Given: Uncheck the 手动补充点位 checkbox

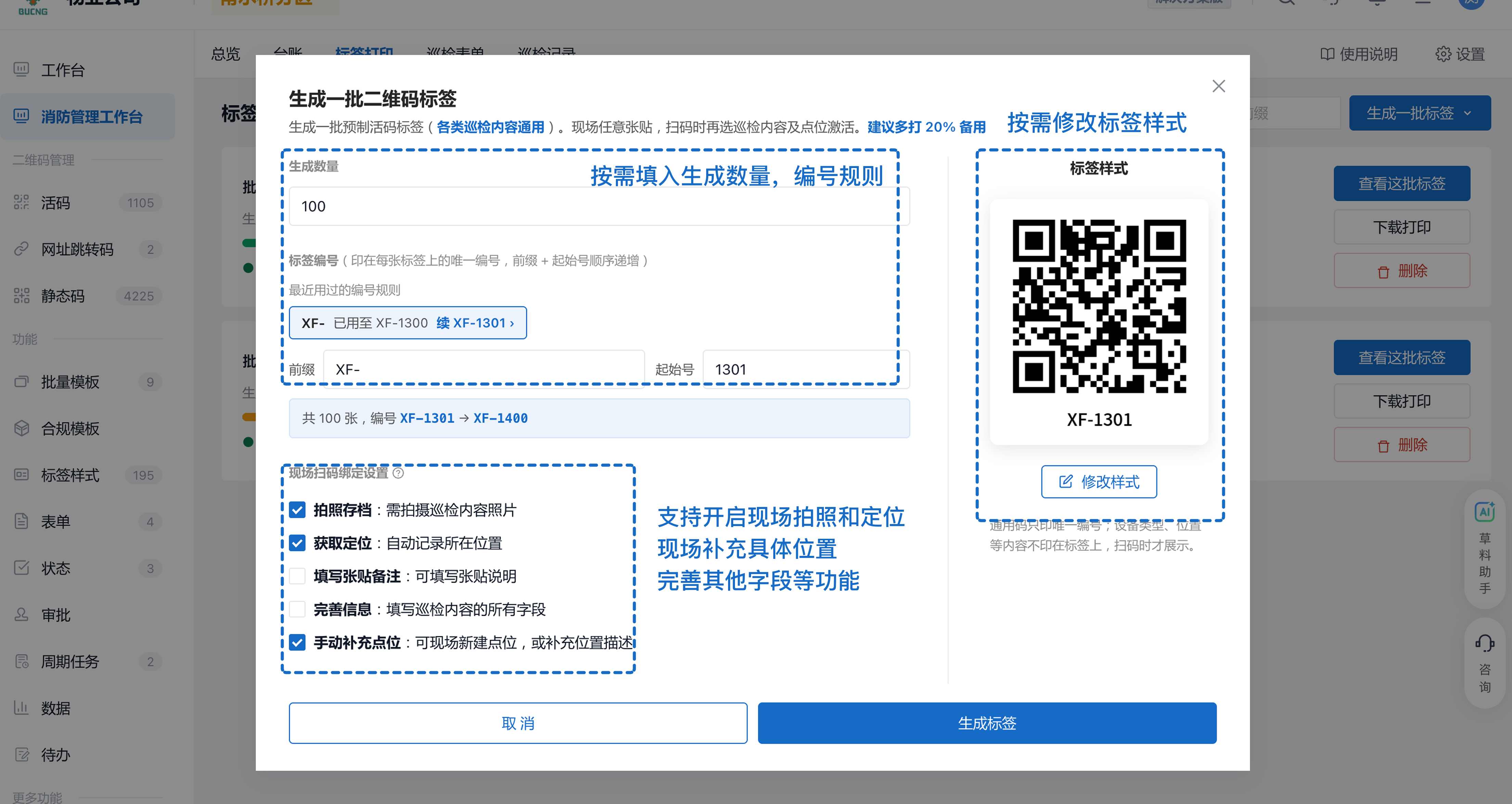Looking at the screenshot, I should (x=298, y=642).
